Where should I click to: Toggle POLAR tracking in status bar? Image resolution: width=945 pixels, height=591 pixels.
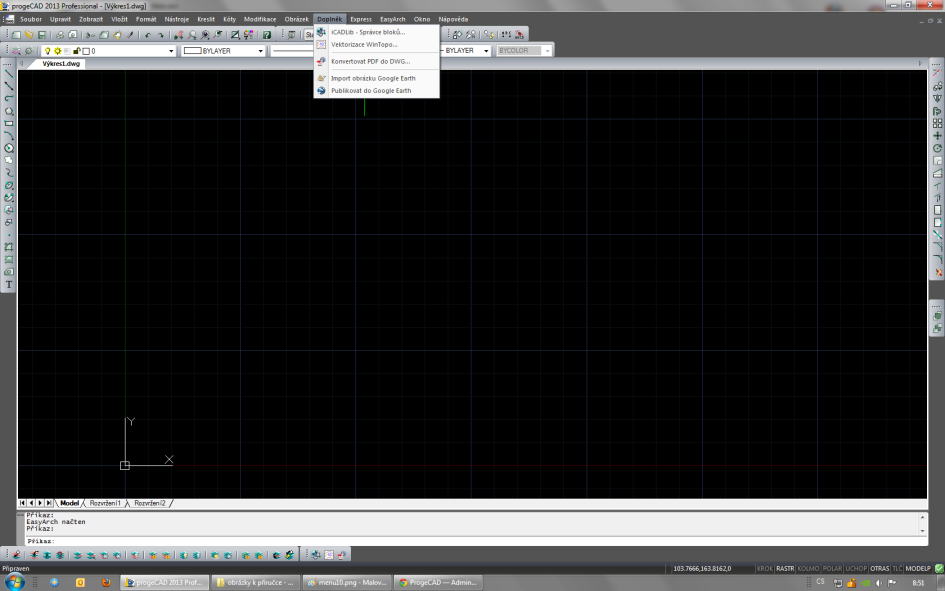(832, 569)
